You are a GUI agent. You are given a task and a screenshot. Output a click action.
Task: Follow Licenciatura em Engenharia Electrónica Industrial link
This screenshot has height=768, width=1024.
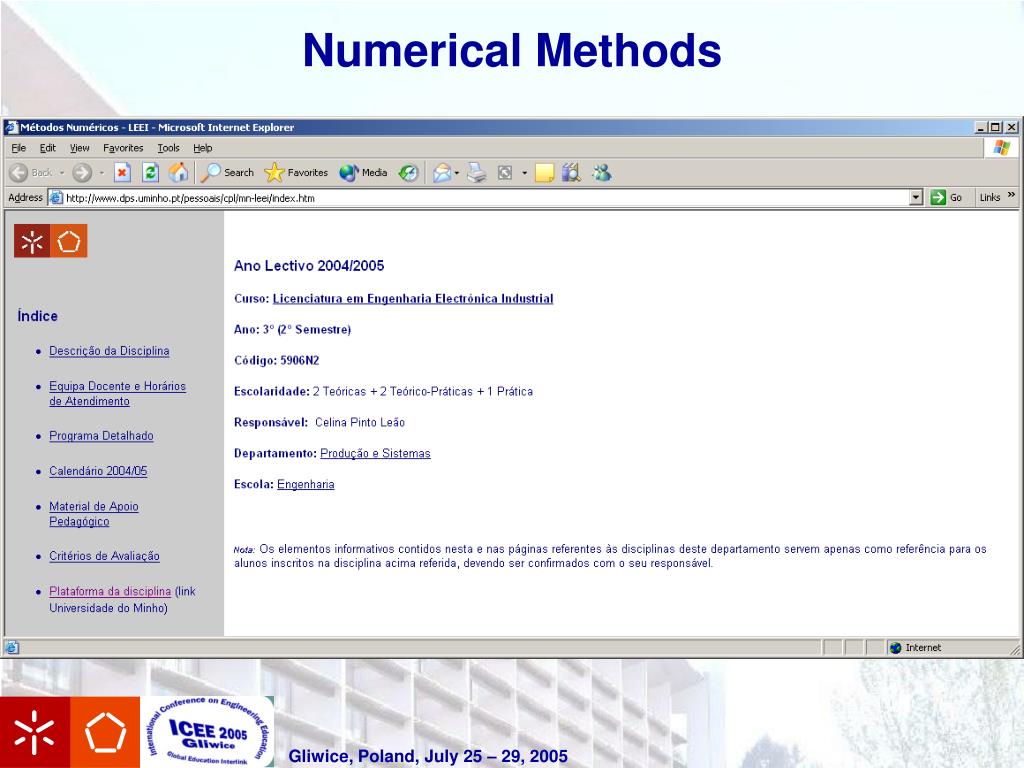point(413,298)
